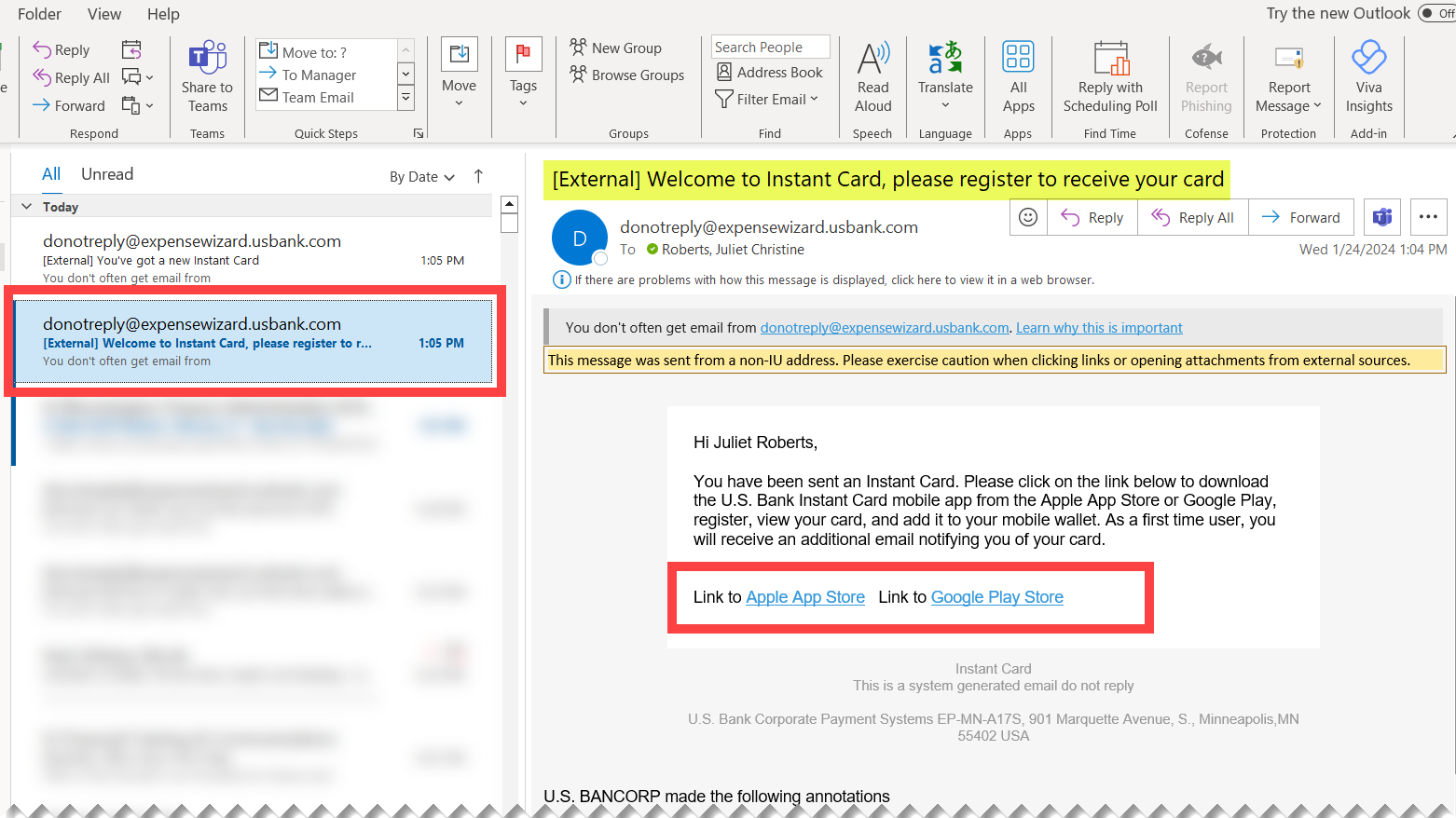Click the Meeting reply icon beside ribbon Reply
Viewport: 1456px width, 818px height.
pyautogui.click(x=131, y=49)
